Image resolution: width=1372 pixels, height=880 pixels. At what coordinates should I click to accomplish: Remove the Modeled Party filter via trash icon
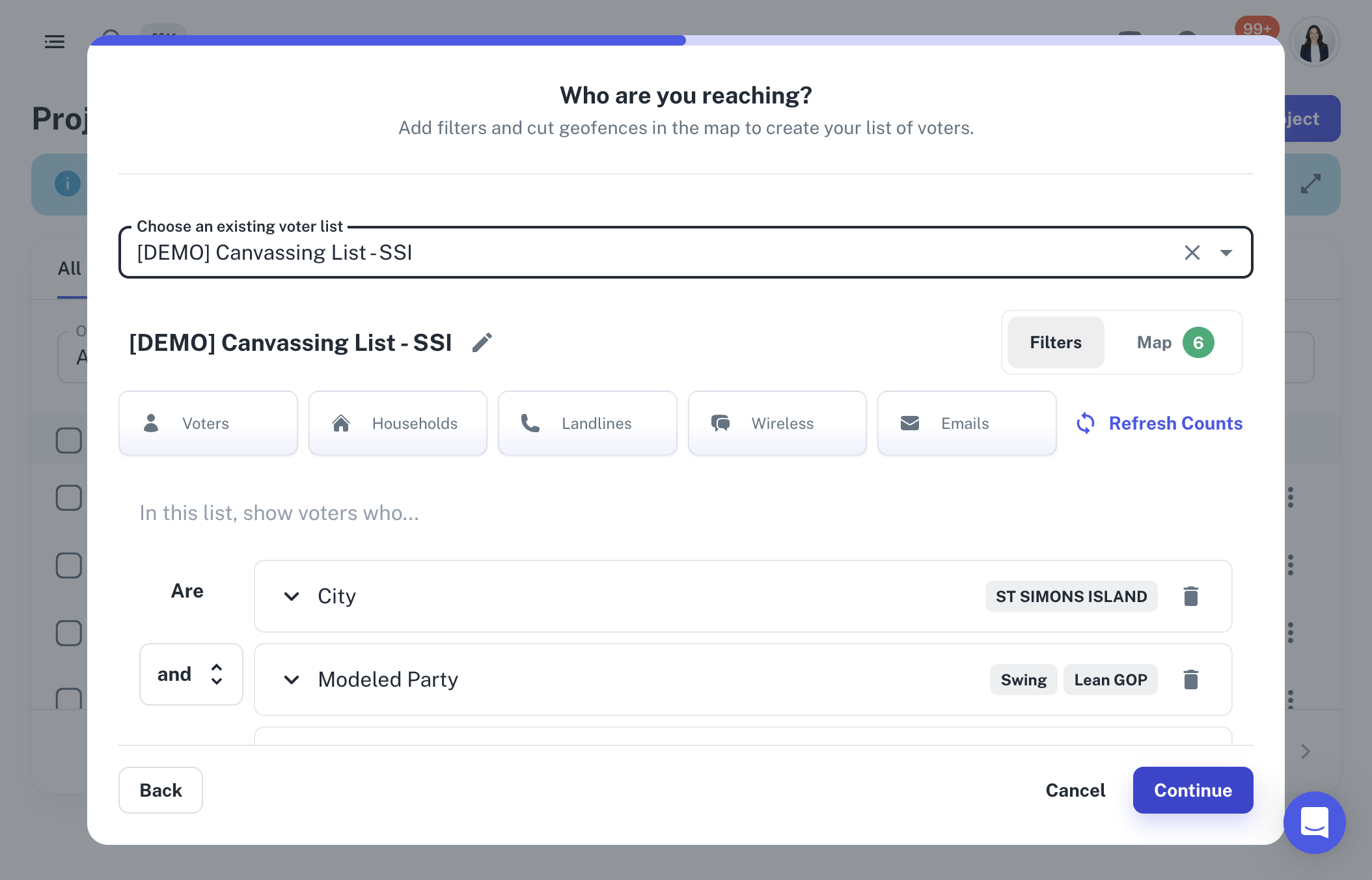click(x=1190, y=680)
